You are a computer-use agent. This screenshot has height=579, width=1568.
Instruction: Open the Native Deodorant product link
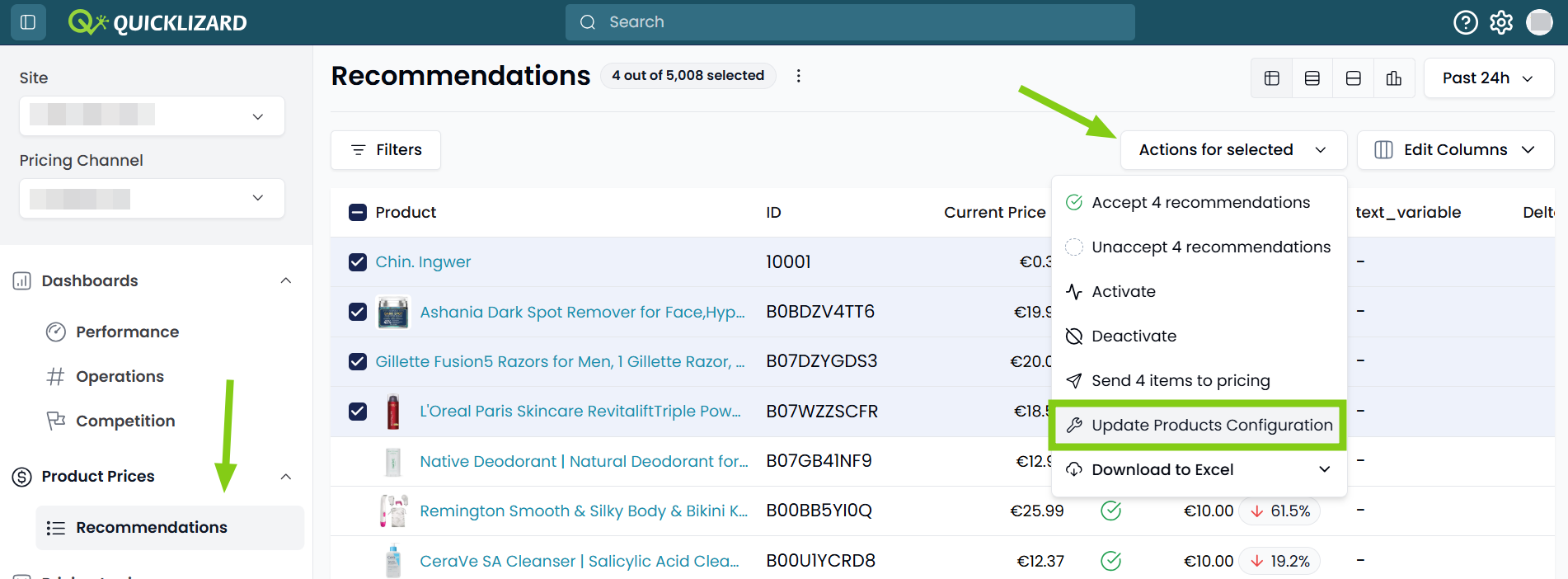(584, 462)
